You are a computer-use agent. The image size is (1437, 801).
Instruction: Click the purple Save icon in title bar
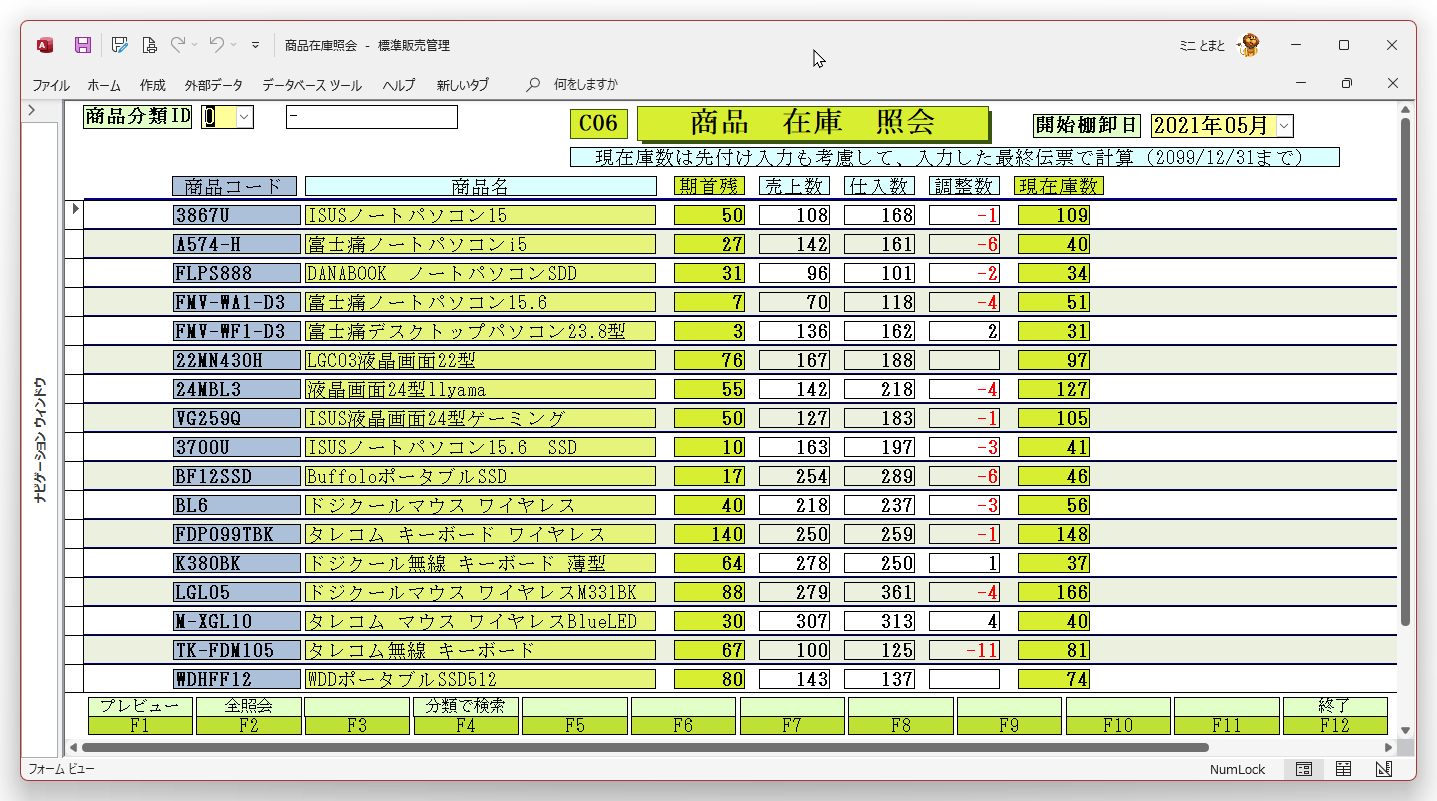click(83, 45)
